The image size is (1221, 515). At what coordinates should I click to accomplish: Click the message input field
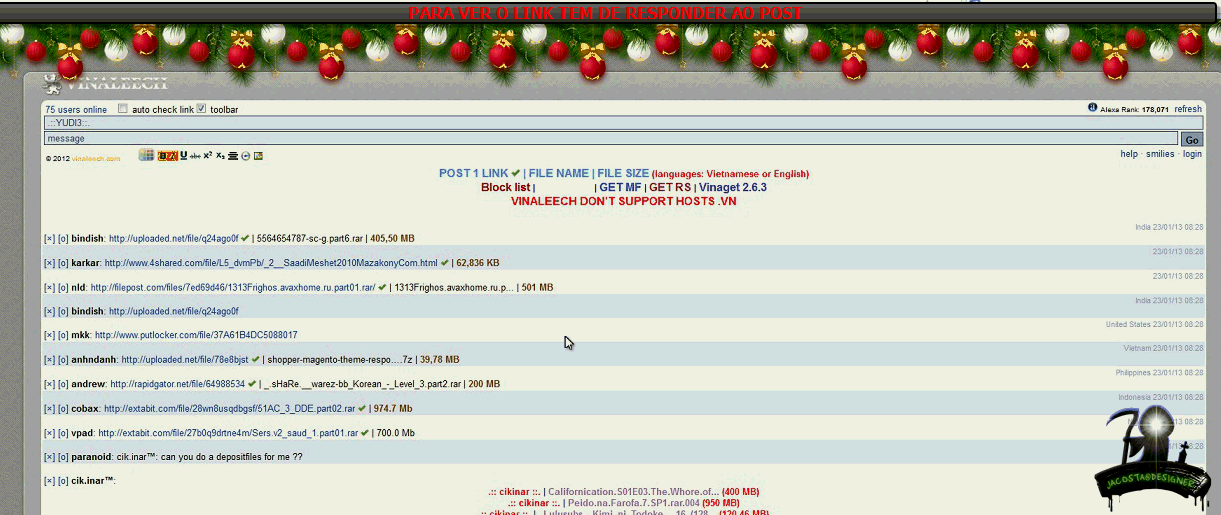[x=610, y=139]
